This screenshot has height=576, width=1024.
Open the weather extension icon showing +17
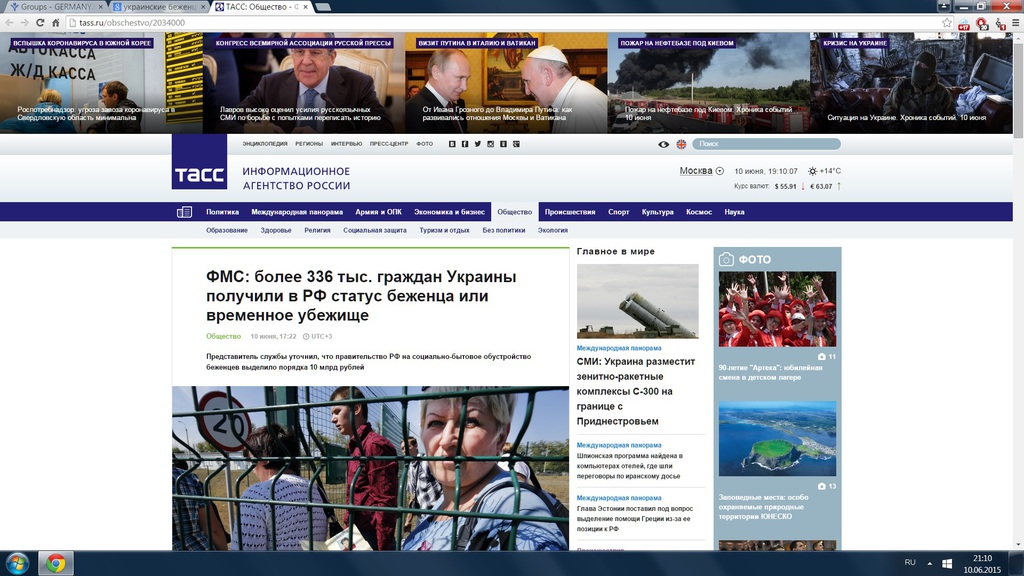point(964,24)
